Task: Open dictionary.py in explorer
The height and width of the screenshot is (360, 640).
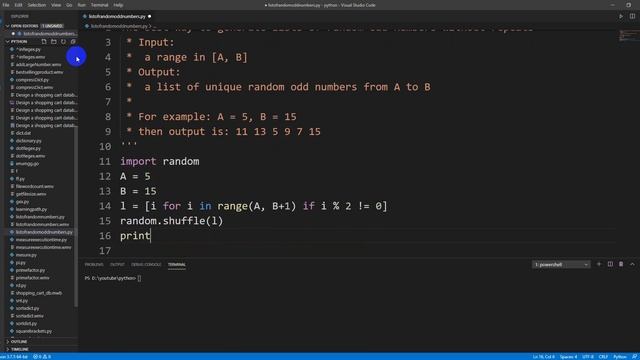Action: tap(29, 141)
